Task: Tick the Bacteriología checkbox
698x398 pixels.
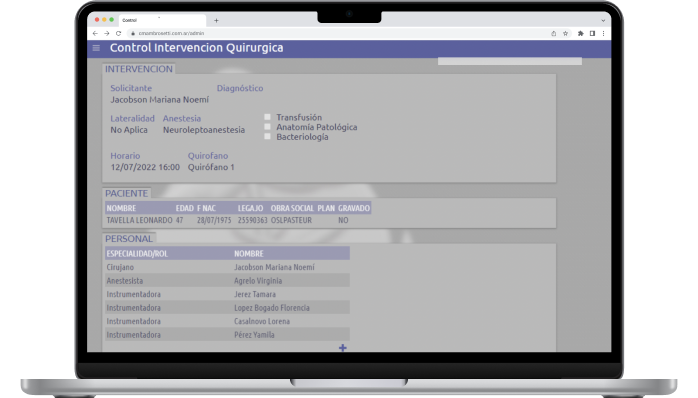Action: (x=267, y=137)
